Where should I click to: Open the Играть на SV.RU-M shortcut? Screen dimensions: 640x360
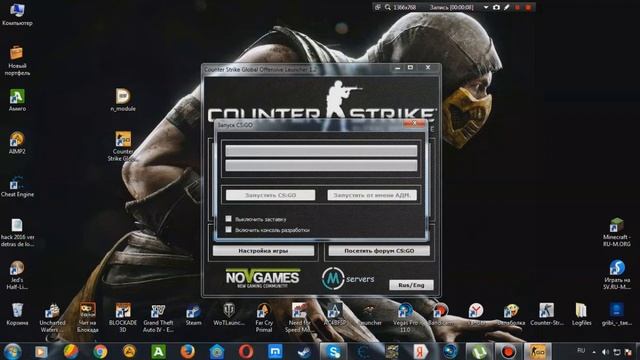tap(617, 275)
